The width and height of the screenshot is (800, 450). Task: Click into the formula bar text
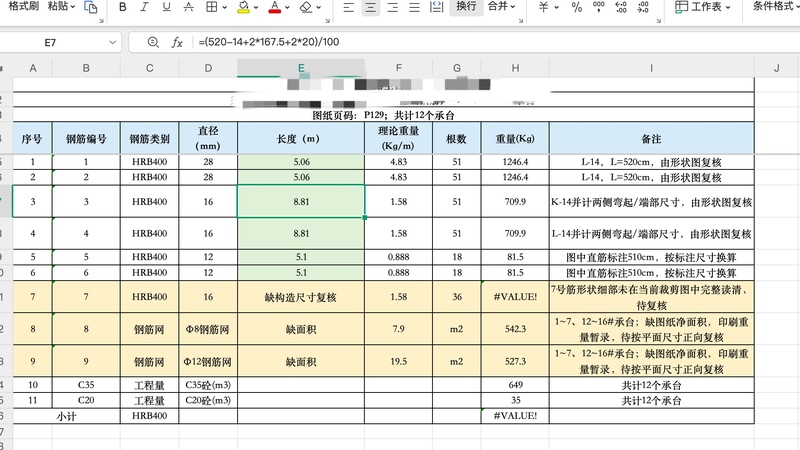coord(269,42)
